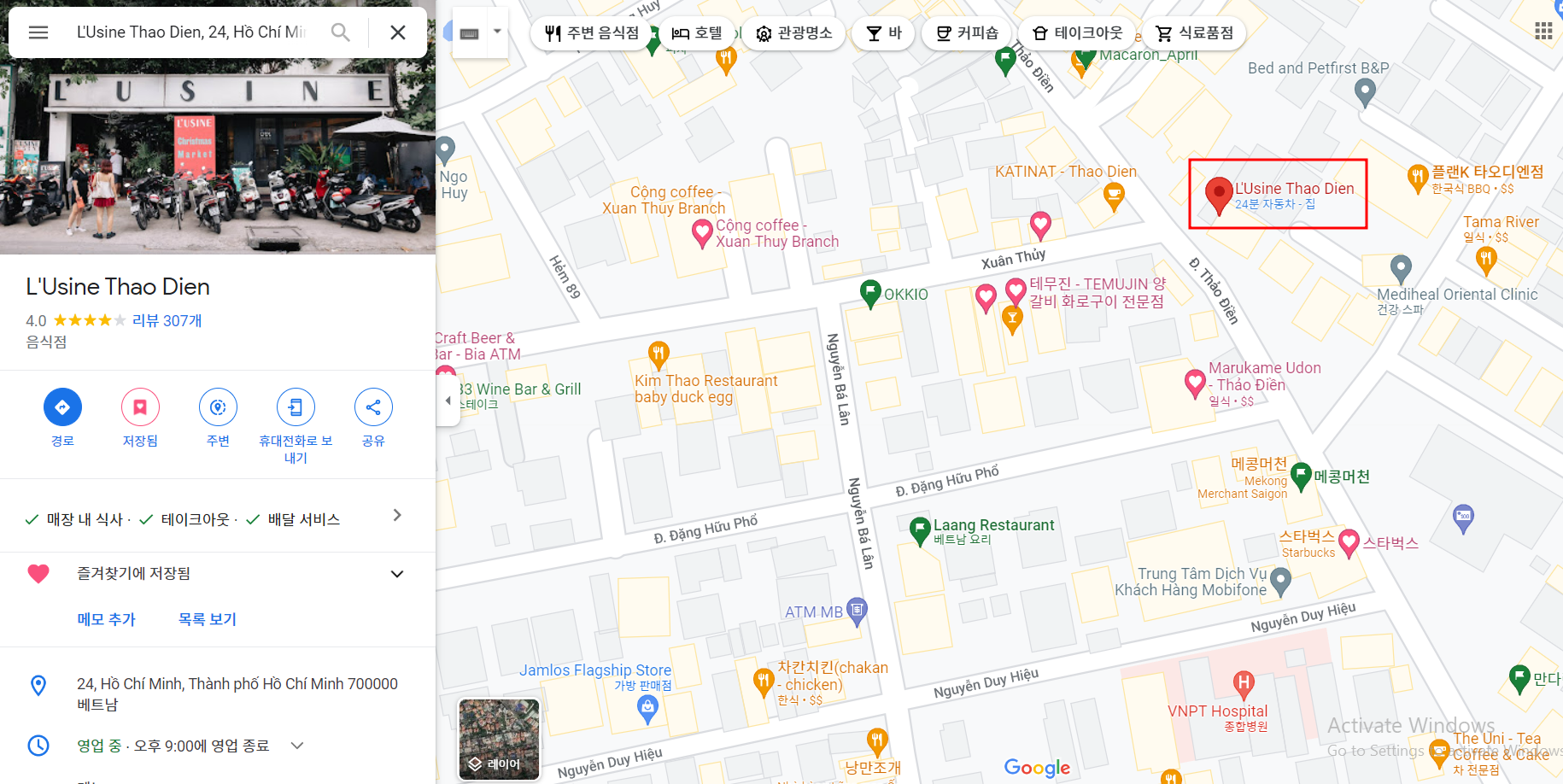1563x784 pixels.
Task: Open the hamburger main menu
Action: [x=38, y=32]
